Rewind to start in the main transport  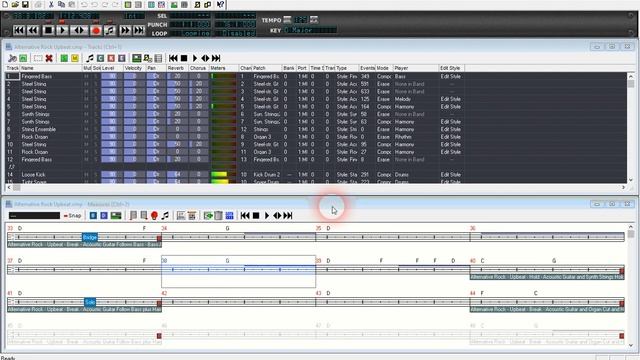[19, 30]
